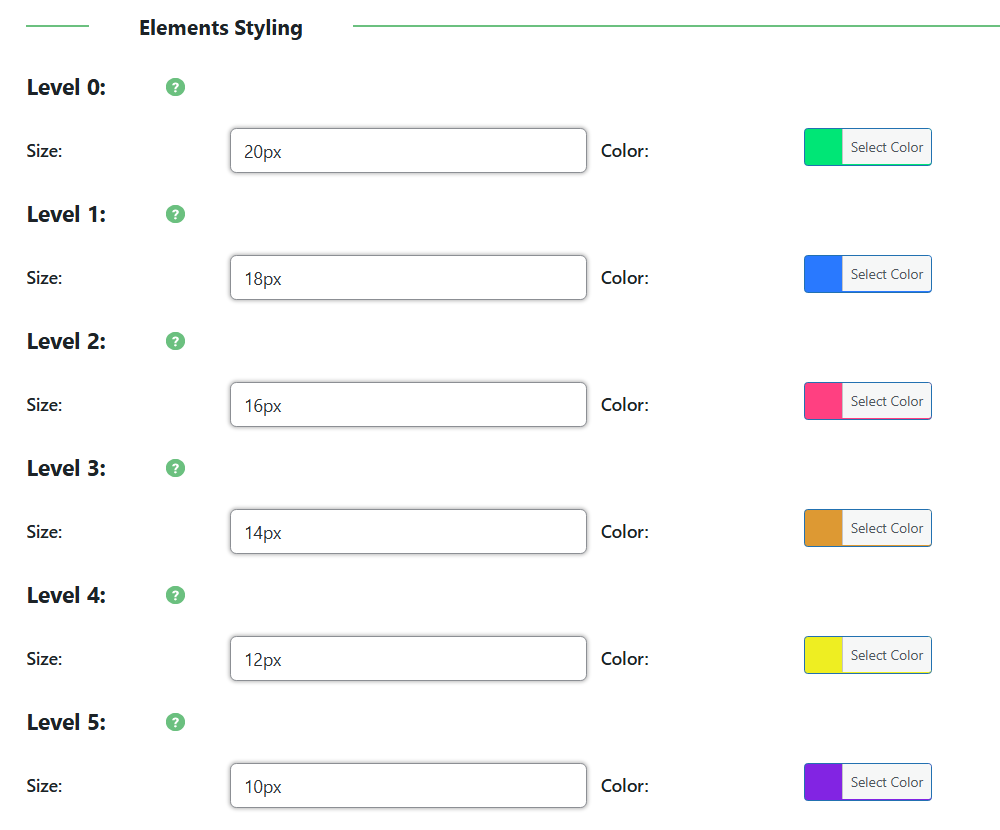Open the pink color swatch for Level 2

(823, 401)
